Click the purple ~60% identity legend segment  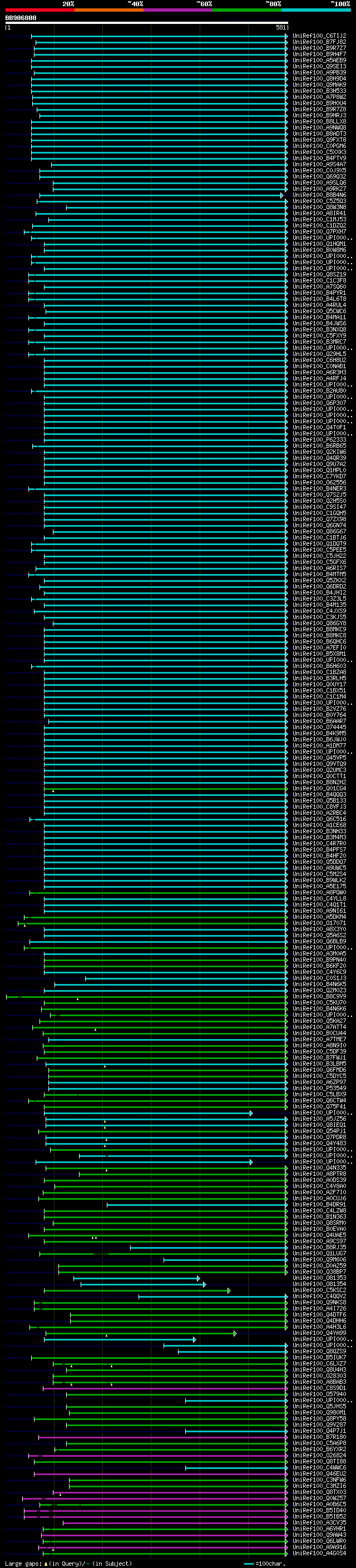(x=179, y=10)
